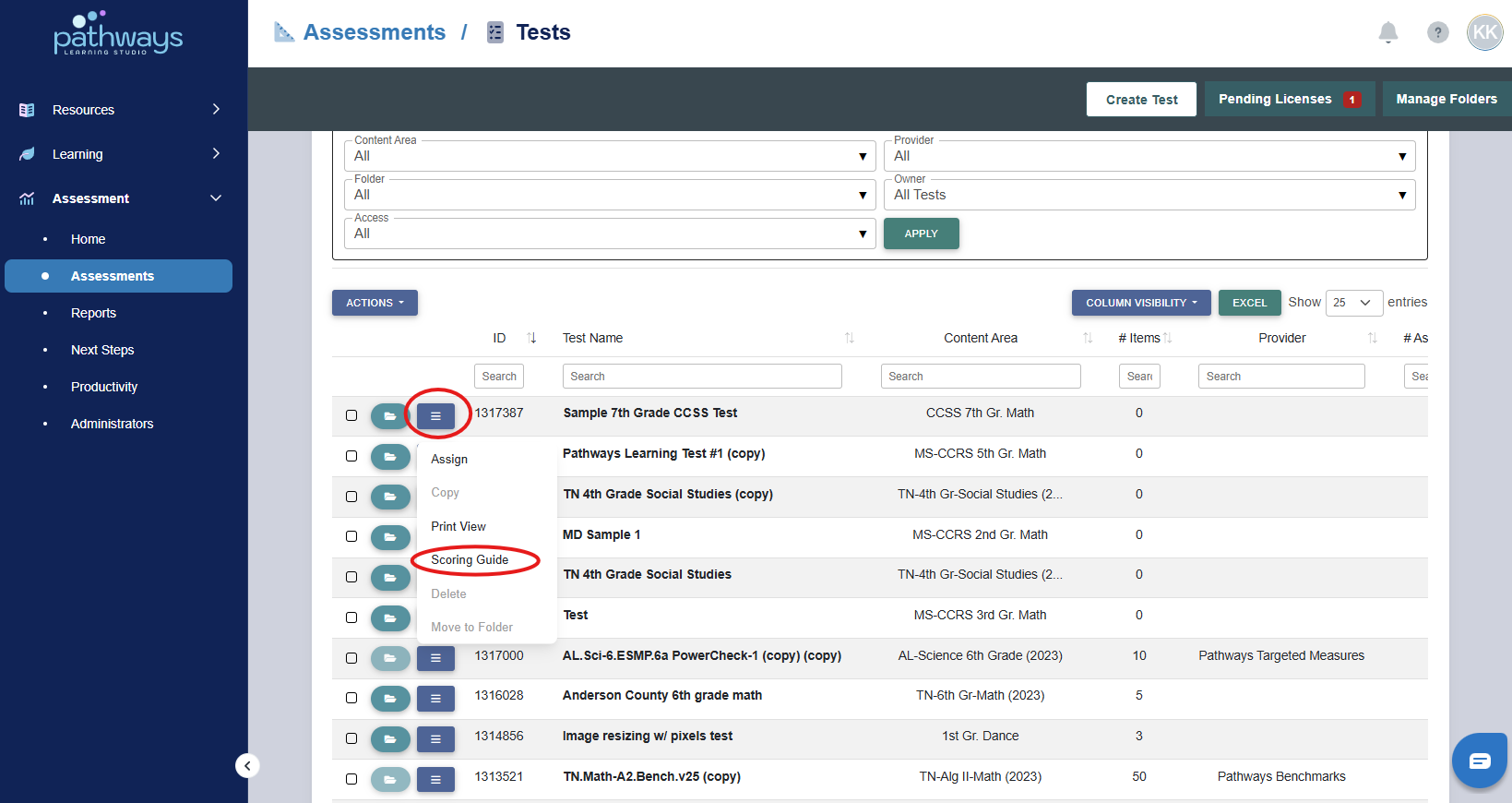Click the Resources book icon in sidebar
The height and width of the screenshot is (803, 1512).
coord(27,110)
